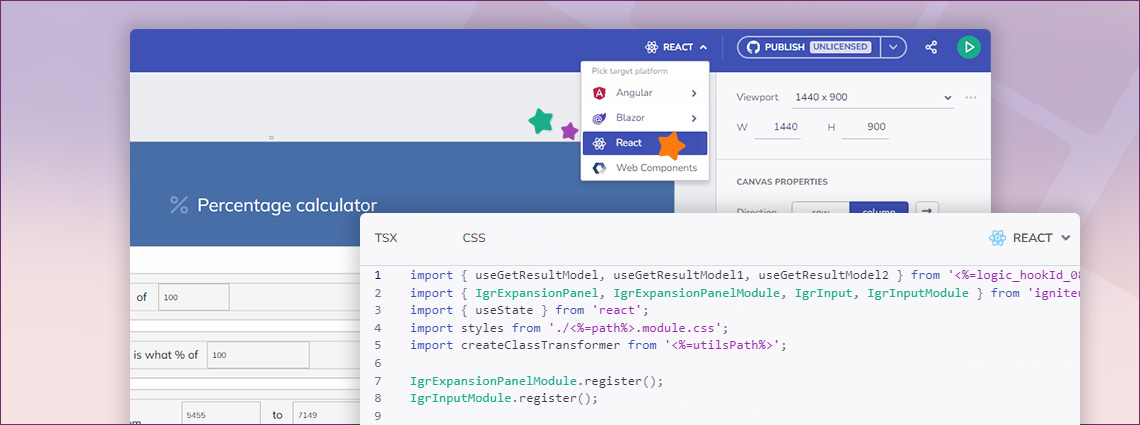Expand the Publish split-button arrow

(894, 47)
